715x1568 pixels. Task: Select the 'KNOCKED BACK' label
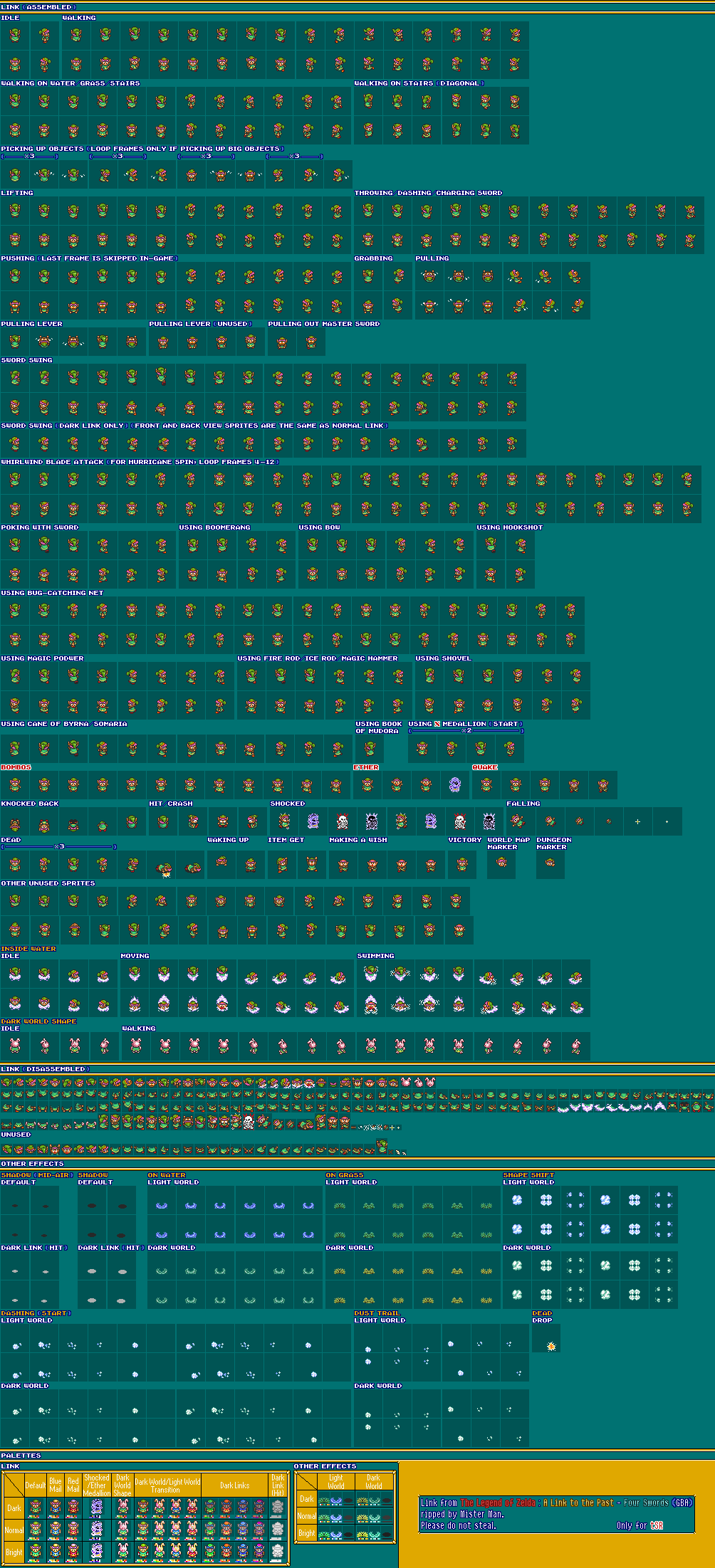click(30, 804)
